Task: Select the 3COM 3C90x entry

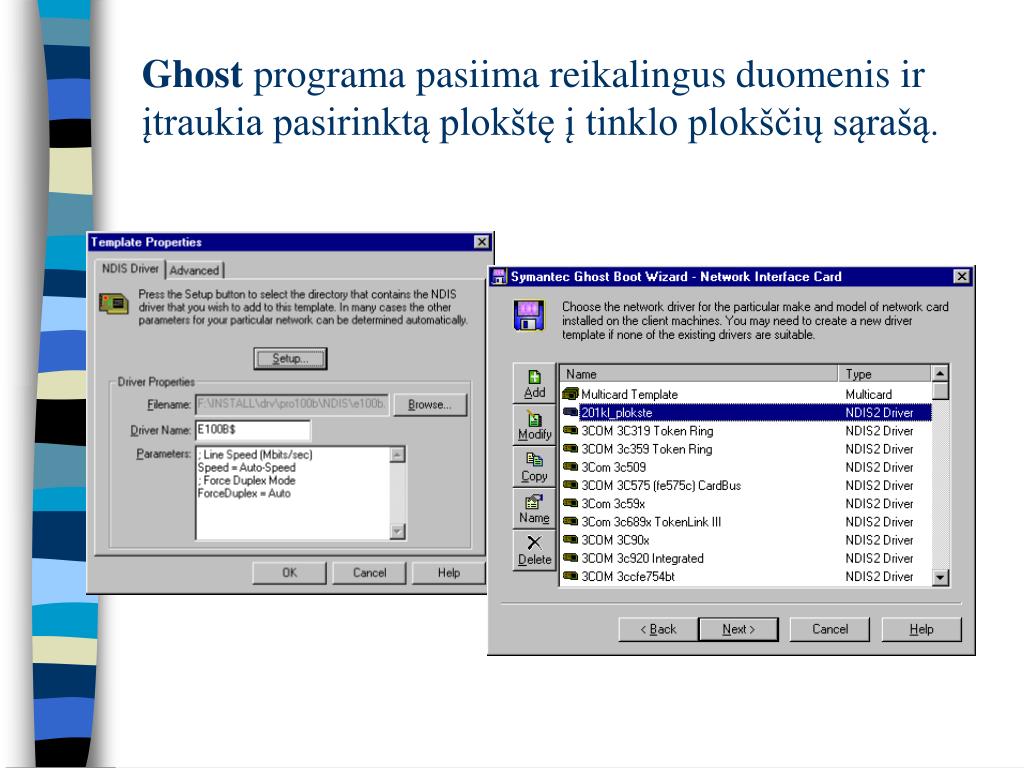Action: pos(746,541)
